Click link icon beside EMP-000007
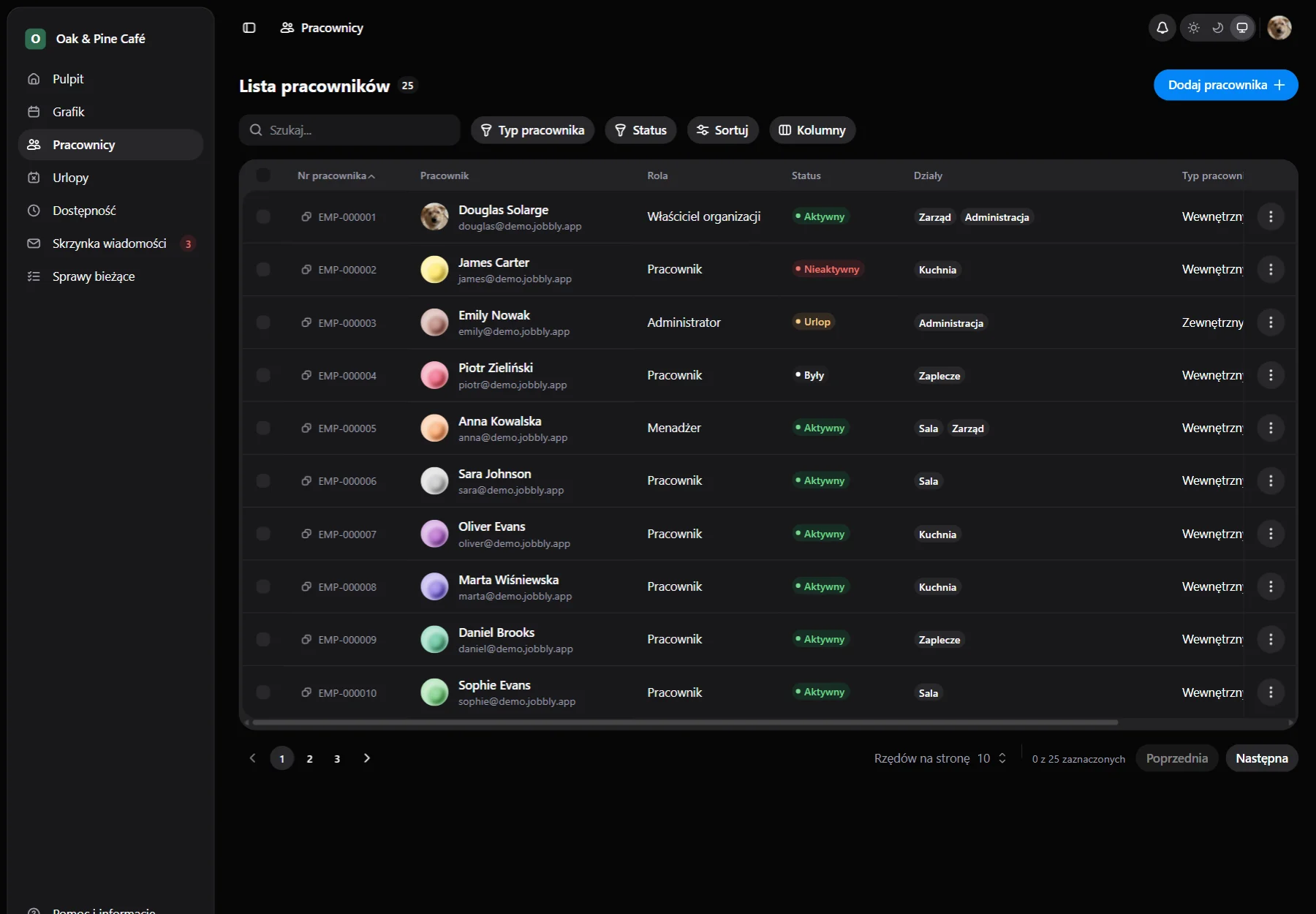The image size is (1316, 914). click(306, 534)
